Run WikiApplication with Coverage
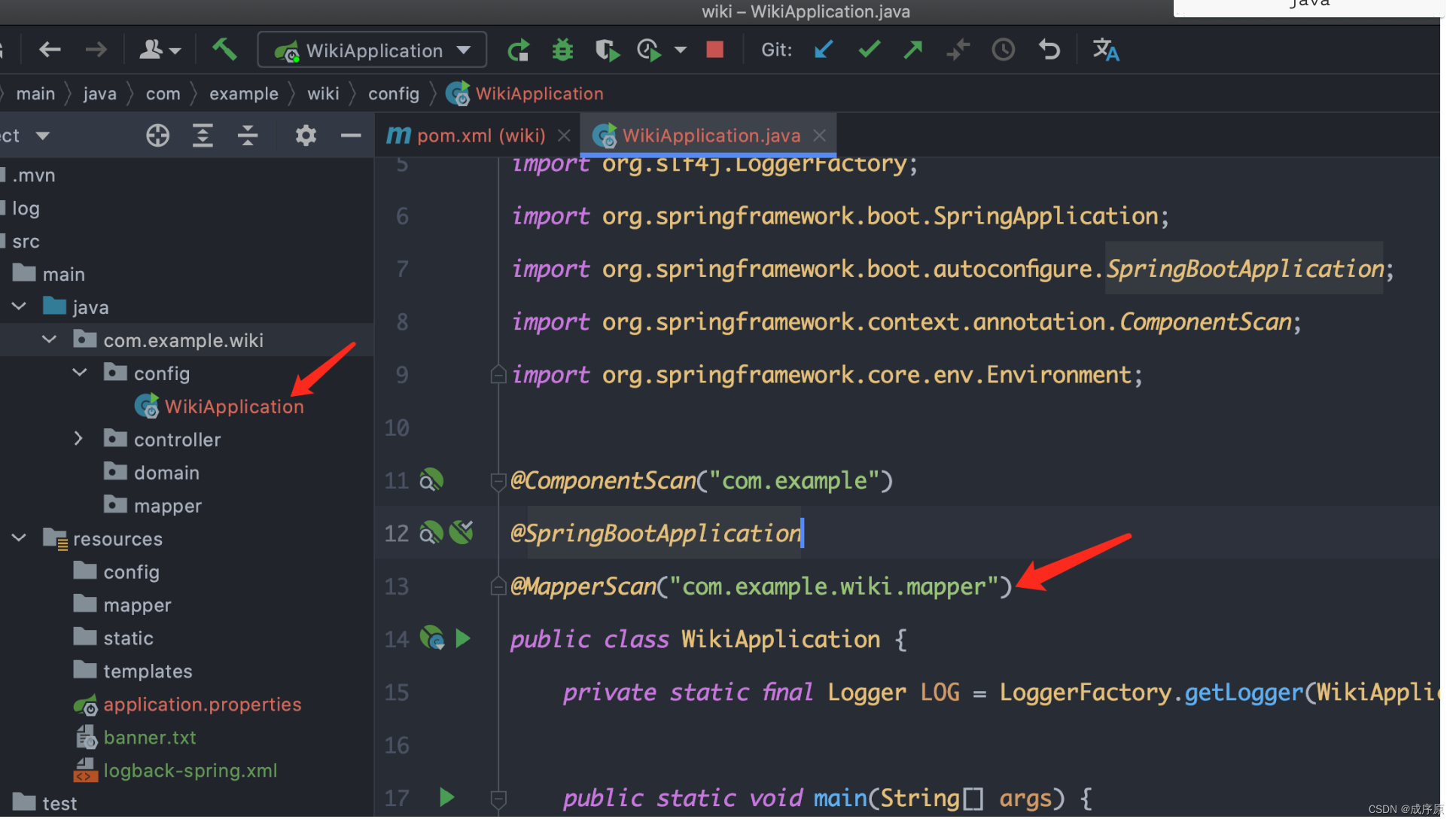The image size is (1456, 822). [607, 50]
